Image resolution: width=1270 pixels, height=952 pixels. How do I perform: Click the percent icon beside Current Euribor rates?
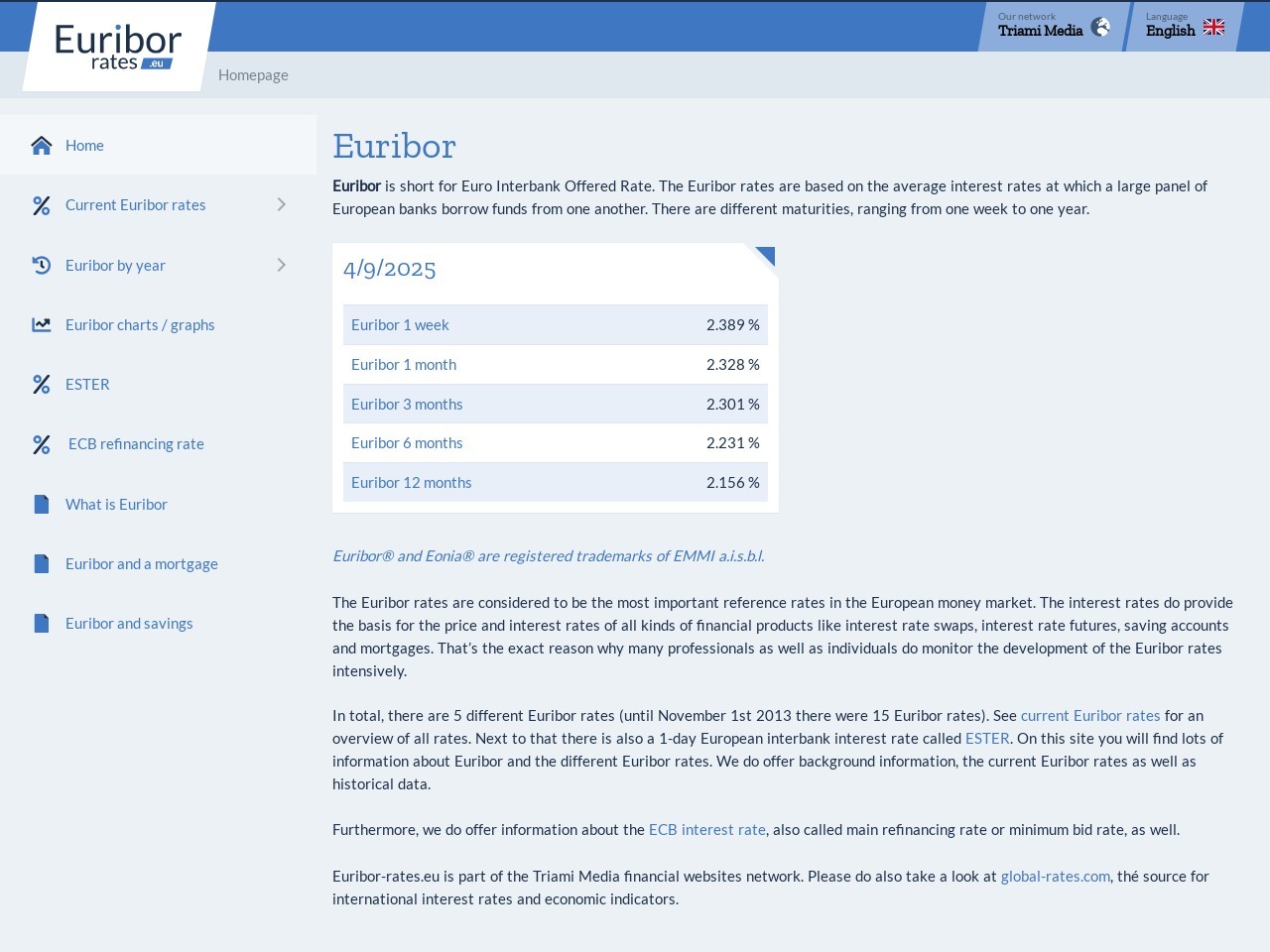[42, 205]
